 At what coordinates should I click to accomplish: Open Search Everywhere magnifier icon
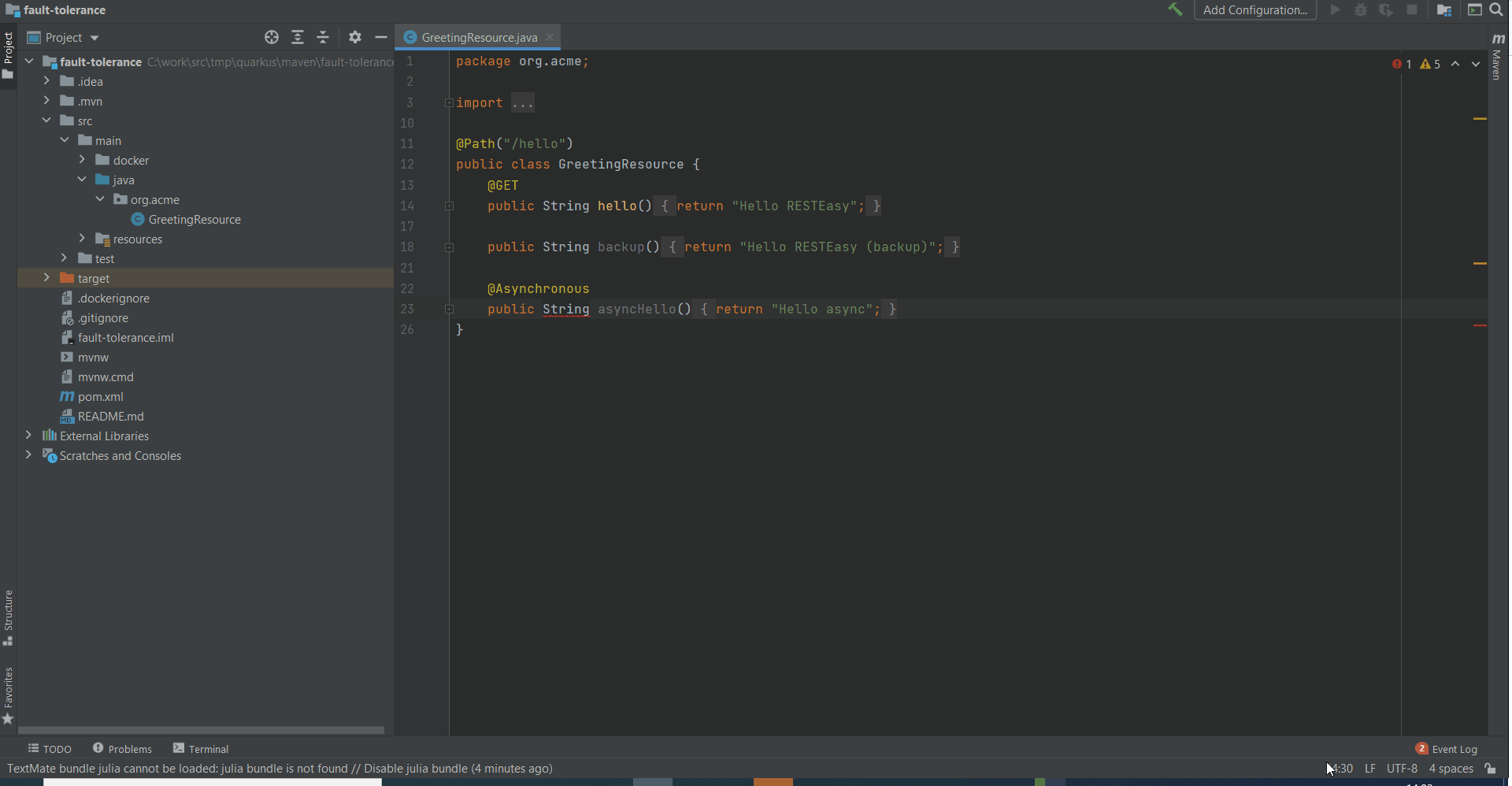click(1496, 9)
